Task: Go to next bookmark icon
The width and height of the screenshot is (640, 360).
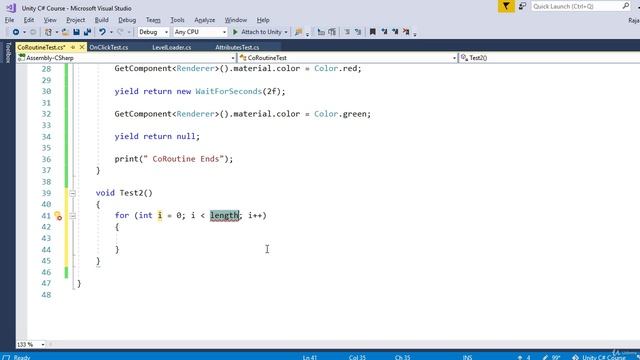Action: [x=395, y=32]
